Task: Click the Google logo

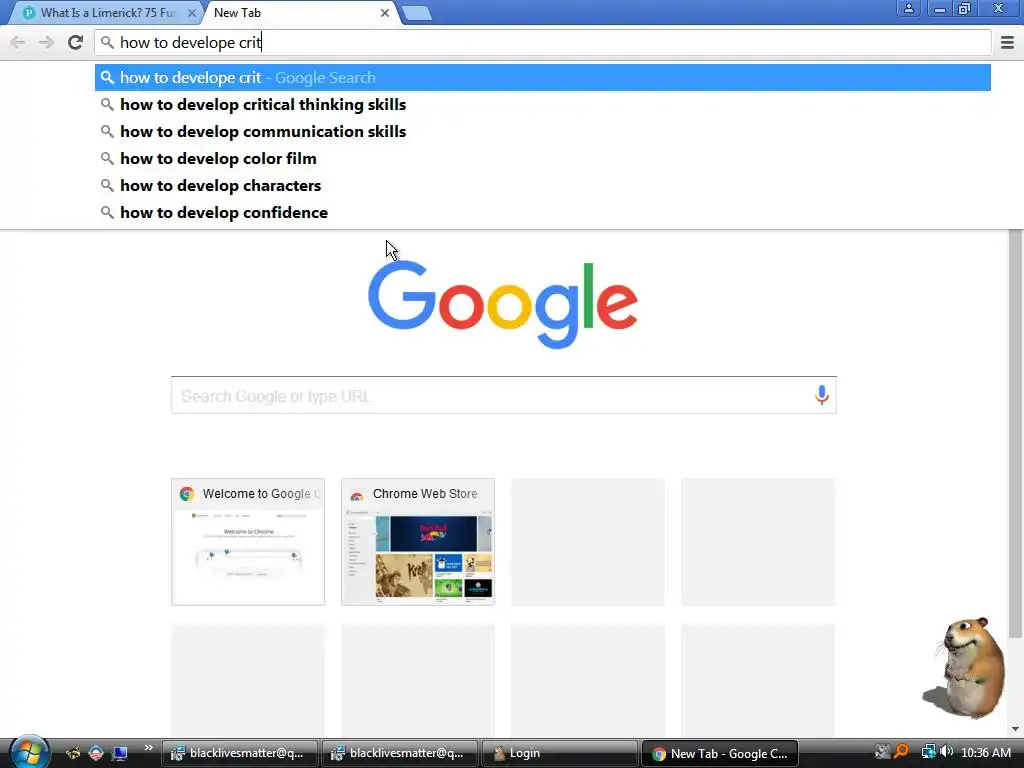Action: click(503, 304)
